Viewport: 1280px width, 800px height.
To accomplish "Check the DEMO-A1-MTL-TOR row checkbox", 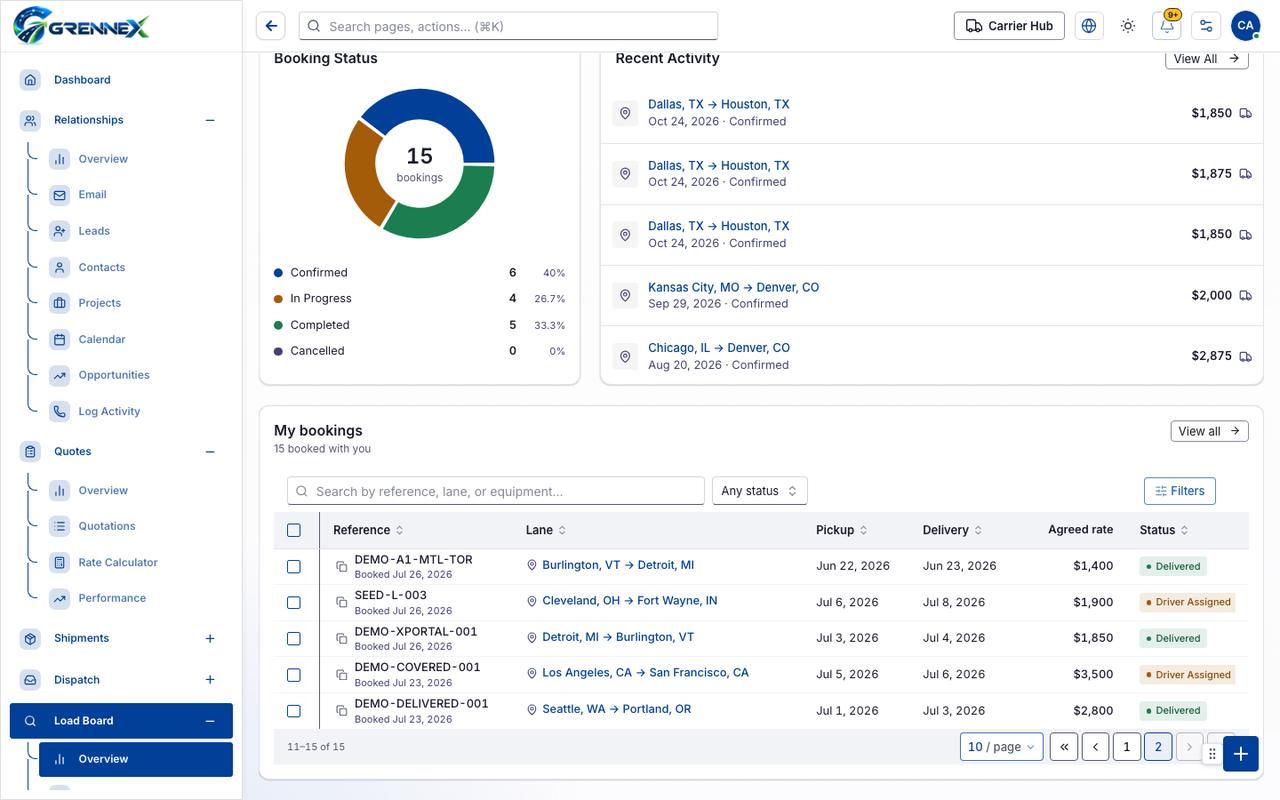I will 294,567.
